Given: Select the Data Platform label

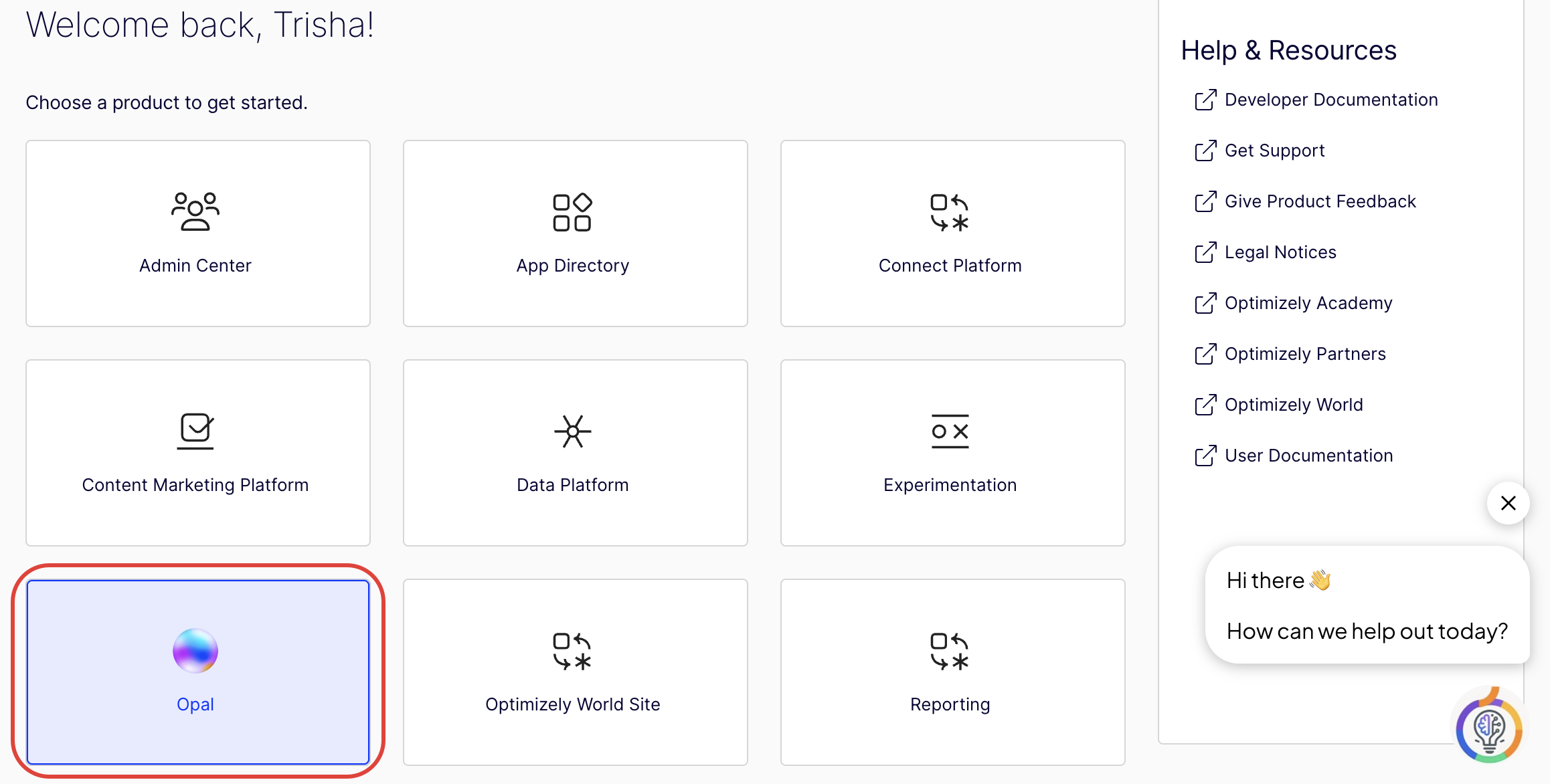Looking at the screenshot, I should point(573,485).
